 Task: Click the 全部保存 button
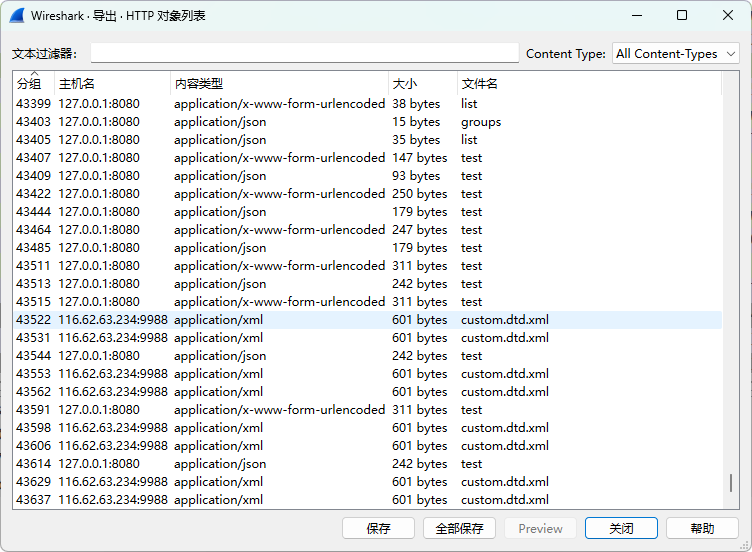coord(459,529)
